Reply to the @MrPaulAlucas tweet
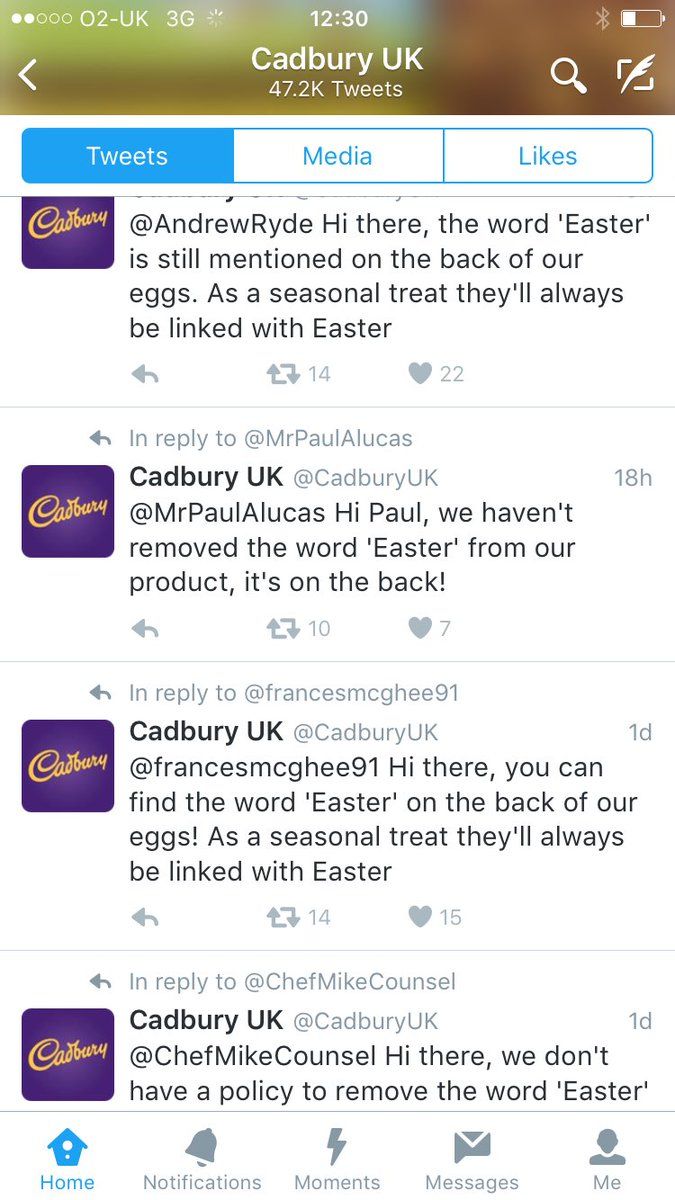The image size is (675, 1200). tap(145, 629)
